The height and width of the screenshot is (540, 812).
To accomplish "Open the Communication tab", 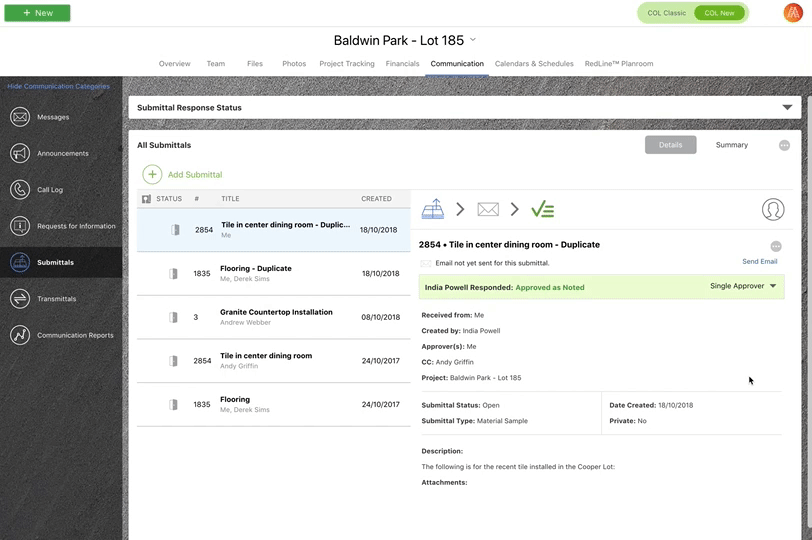I will [457, 64].
